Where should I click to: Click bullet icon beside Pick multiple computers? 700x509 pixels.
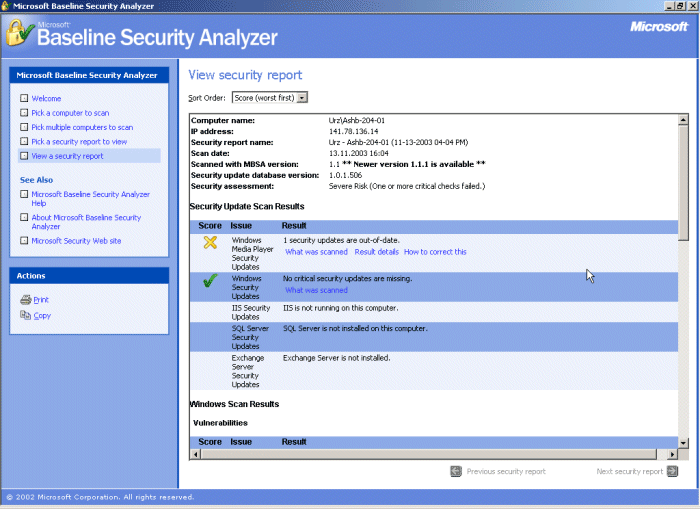click(x=24, y=127)
